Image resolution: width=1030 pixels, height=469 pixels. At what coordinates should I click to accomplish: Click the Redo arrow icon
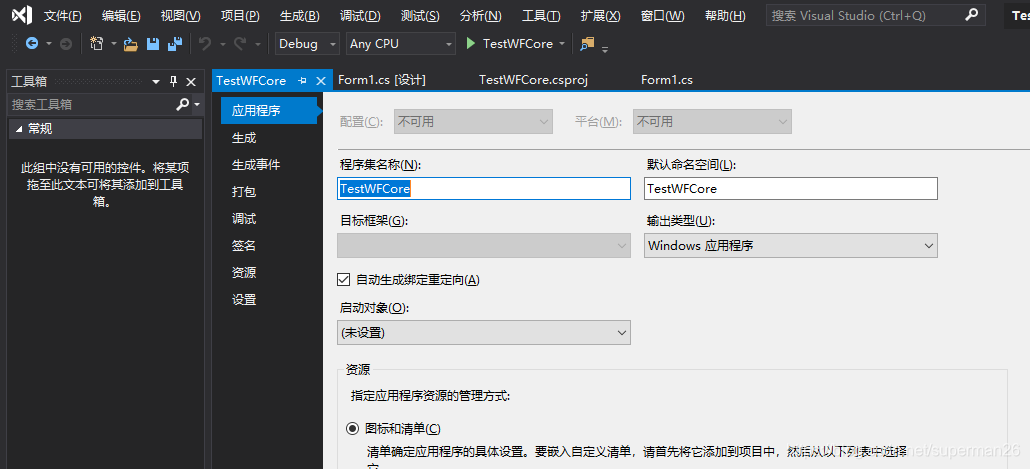point(240,44)
